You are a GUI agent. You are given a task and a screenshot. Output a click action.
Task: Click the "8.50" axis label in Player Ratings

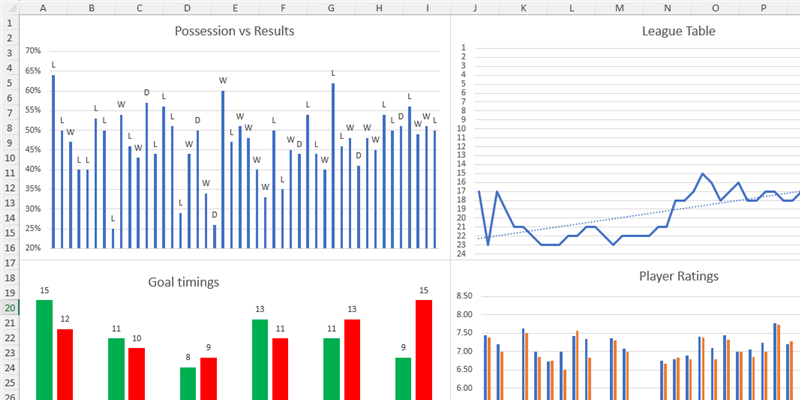tap(464, 296)
